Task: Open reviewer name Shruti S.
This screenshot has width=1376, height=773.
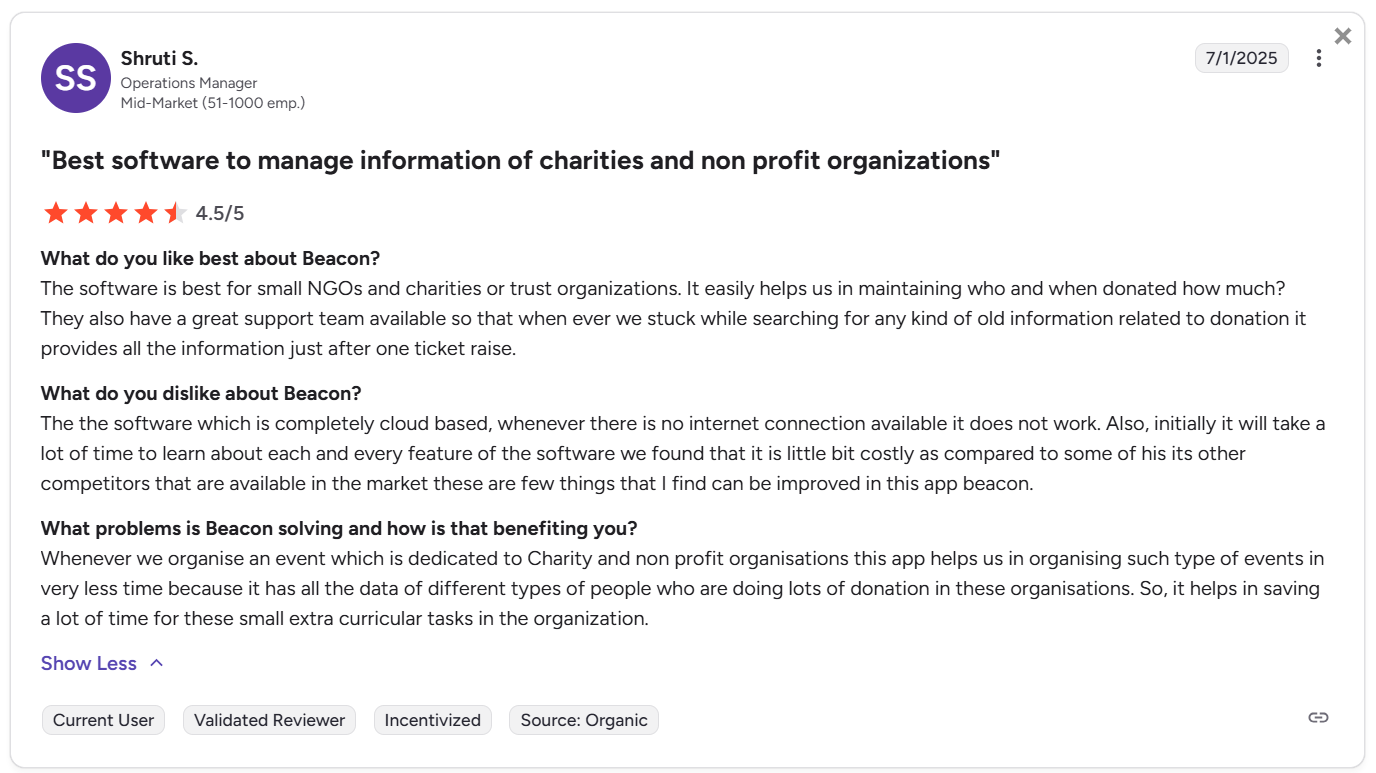Action: (x=160, y=58)
